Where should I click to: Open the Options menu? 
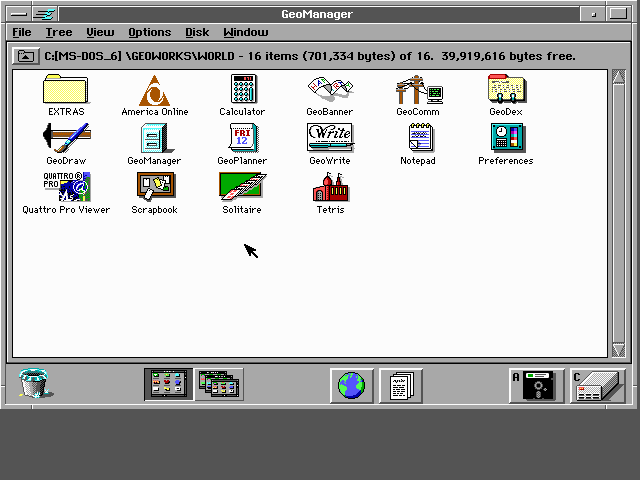[x=150, y=32]
